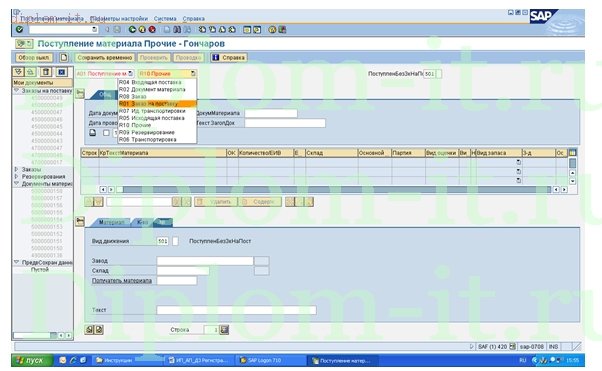Click the Обзор выкл. button
The width and height of the screenshot is (602, 371).
(x=34, y=58)
